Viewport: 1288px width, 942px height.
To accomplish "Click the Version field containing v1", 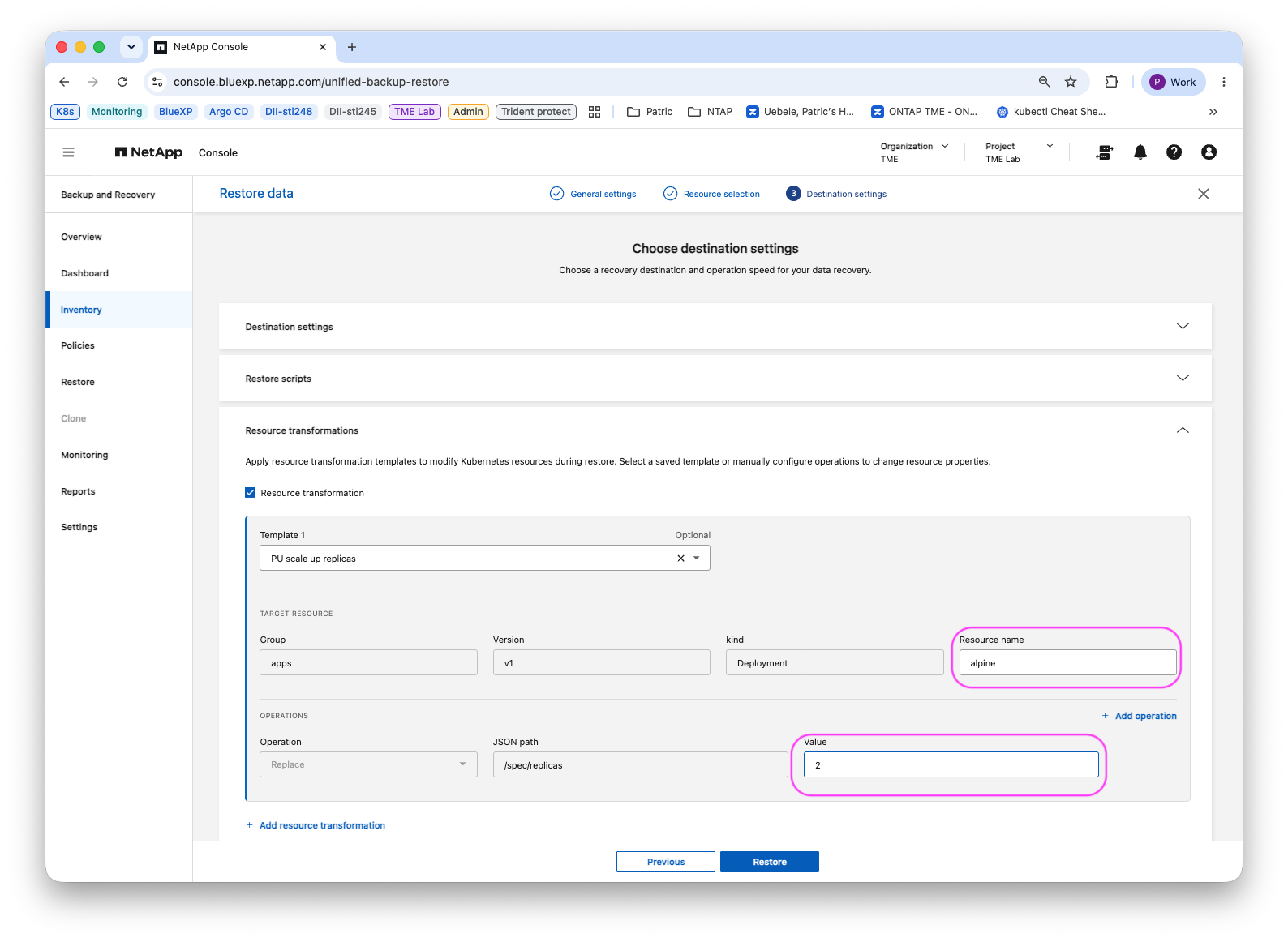I will [x=602, y=662].
